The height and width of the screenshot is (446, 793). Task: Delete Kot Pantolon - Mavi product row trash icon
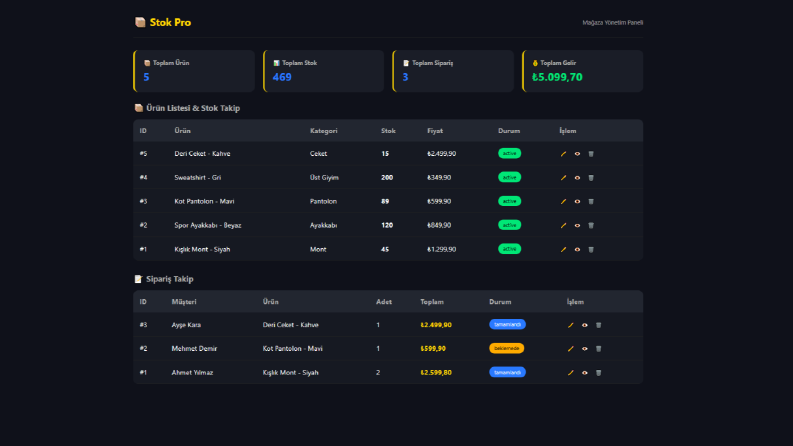591,201
